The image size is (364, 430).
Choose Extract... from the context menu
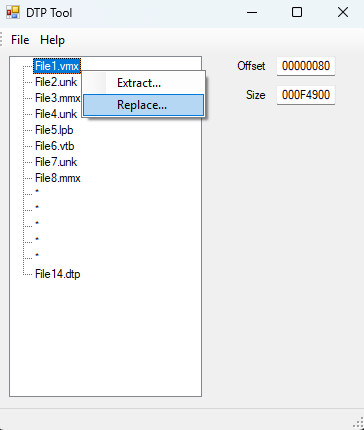144,83
